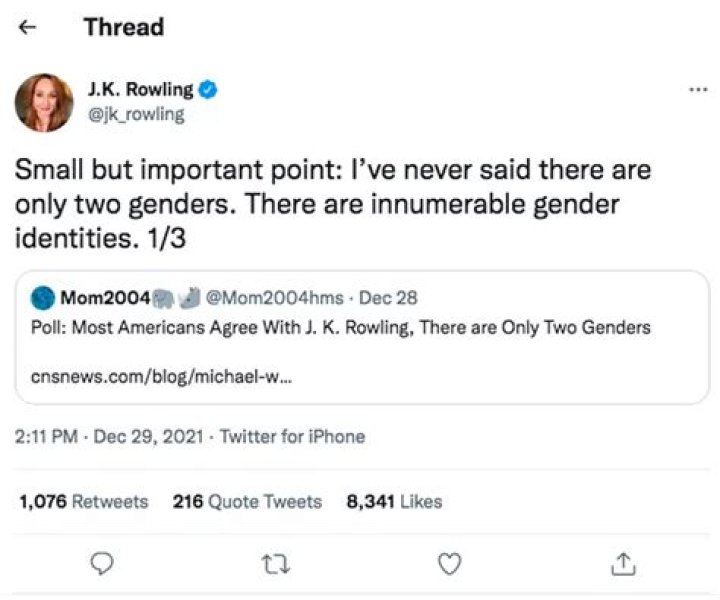The height and width of the screenshot is (600, 720).
Task: Click the 2:11 PM Dec 29, 2021 timestamp
Action: point(111,436)
